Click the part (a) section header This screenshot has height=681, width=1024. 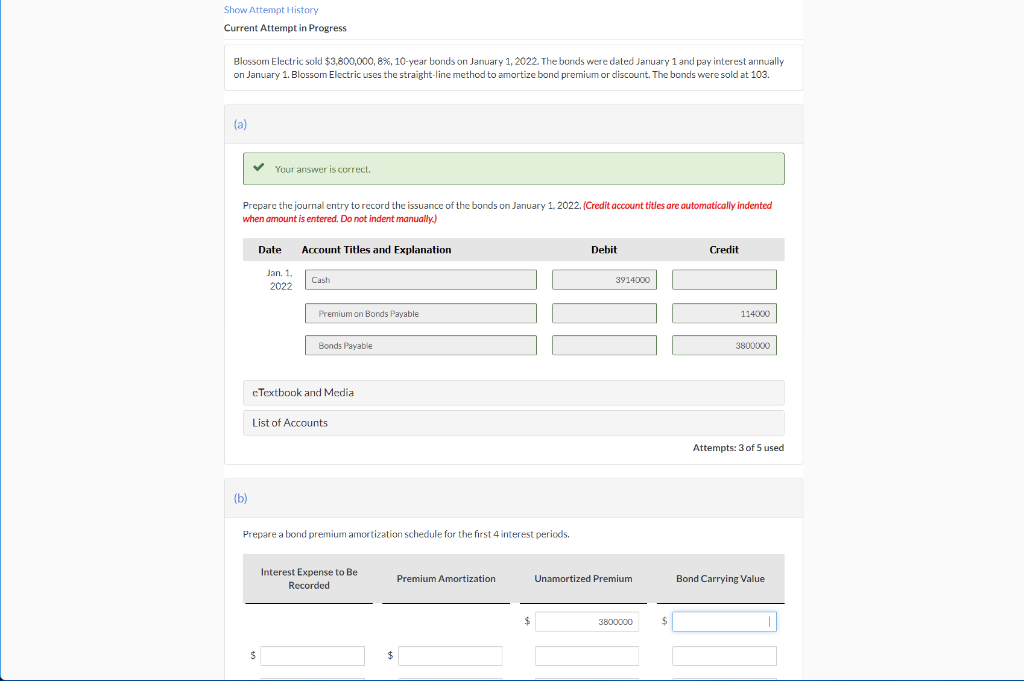point(513,124)
